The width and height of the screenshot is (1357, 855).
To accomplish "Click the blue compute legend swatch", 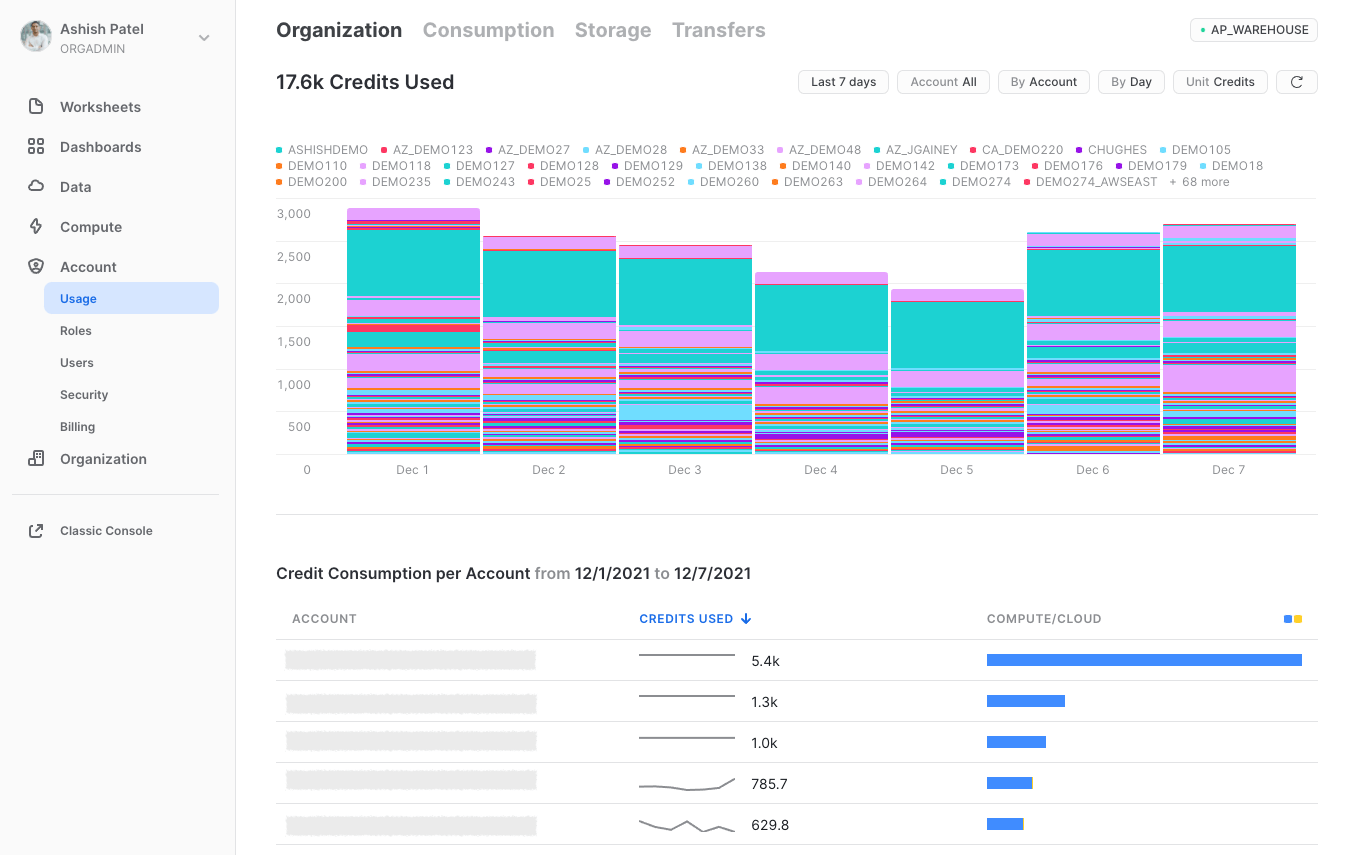I will [1286, 618].
